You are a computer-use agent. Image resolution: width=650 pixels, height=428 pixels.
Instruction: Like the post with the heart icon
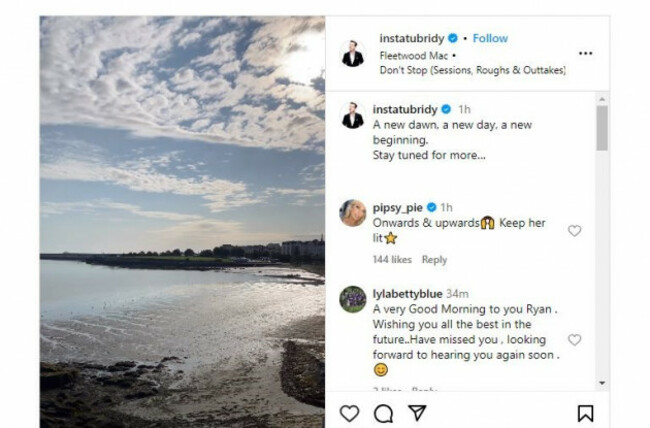click(349, 412)
